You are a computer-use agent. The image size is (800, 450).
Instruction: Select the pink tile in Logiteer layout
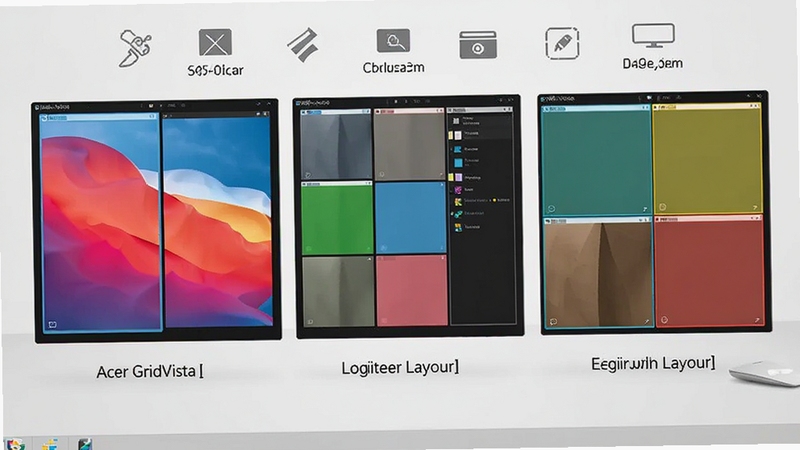[x=412, y=290]
